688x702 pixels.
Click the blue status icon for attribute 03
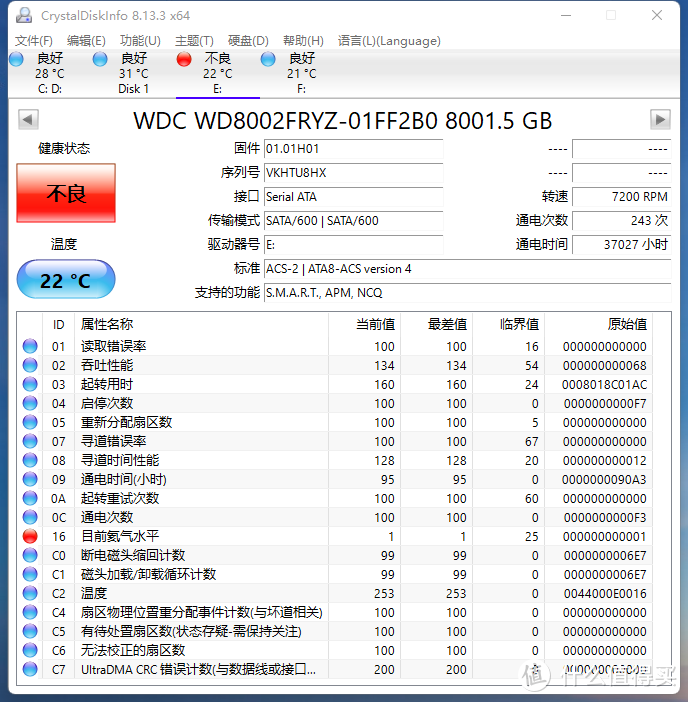point(30,384)
